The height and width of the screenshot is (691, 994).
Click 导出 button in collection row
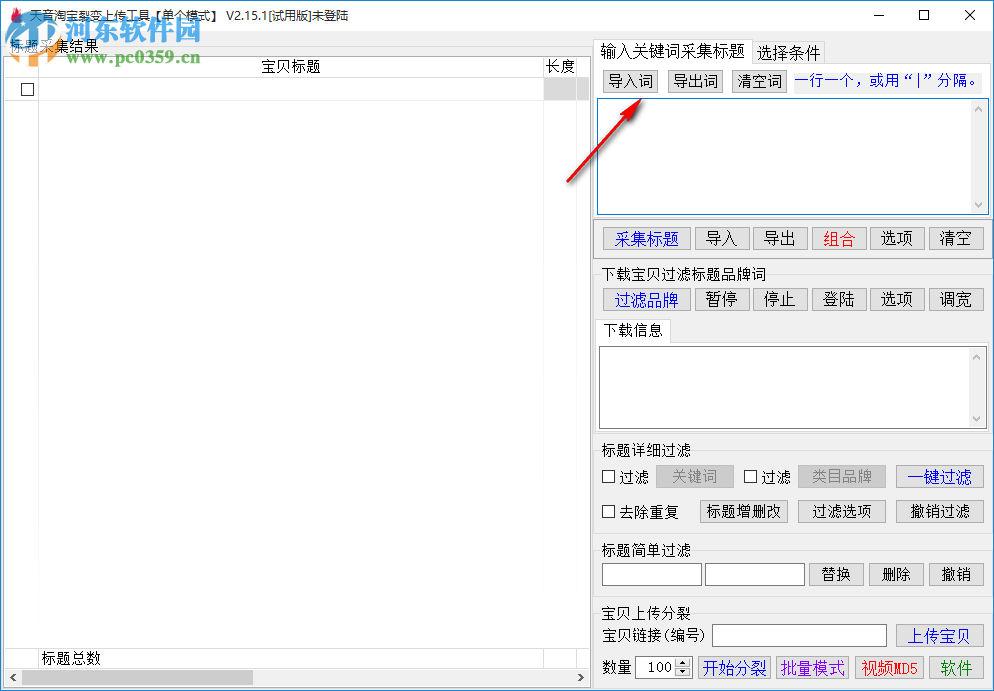tap(780, 239)
